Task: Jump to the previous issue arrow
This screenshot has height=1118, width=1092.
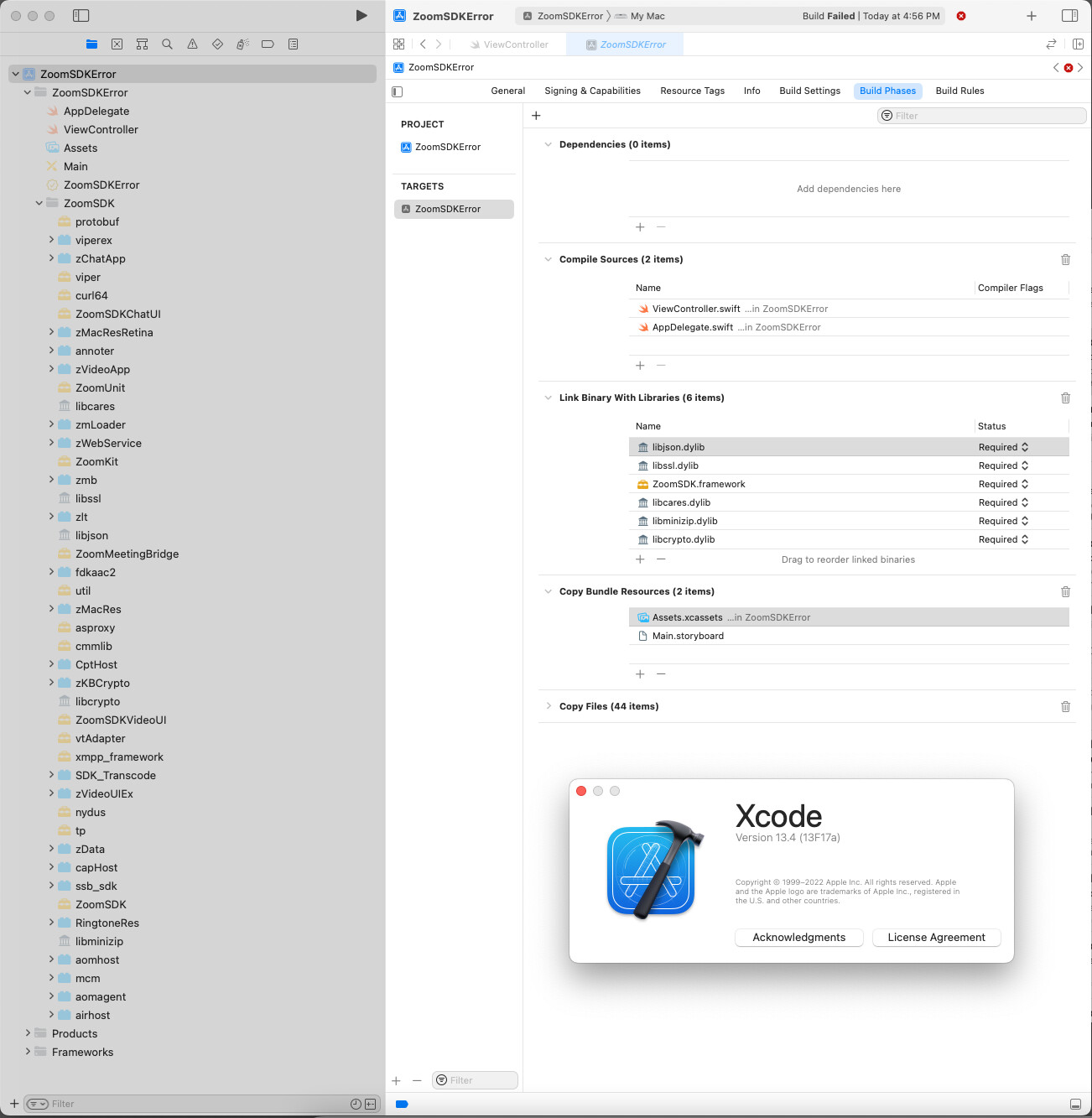Action: coord(1056,68)
